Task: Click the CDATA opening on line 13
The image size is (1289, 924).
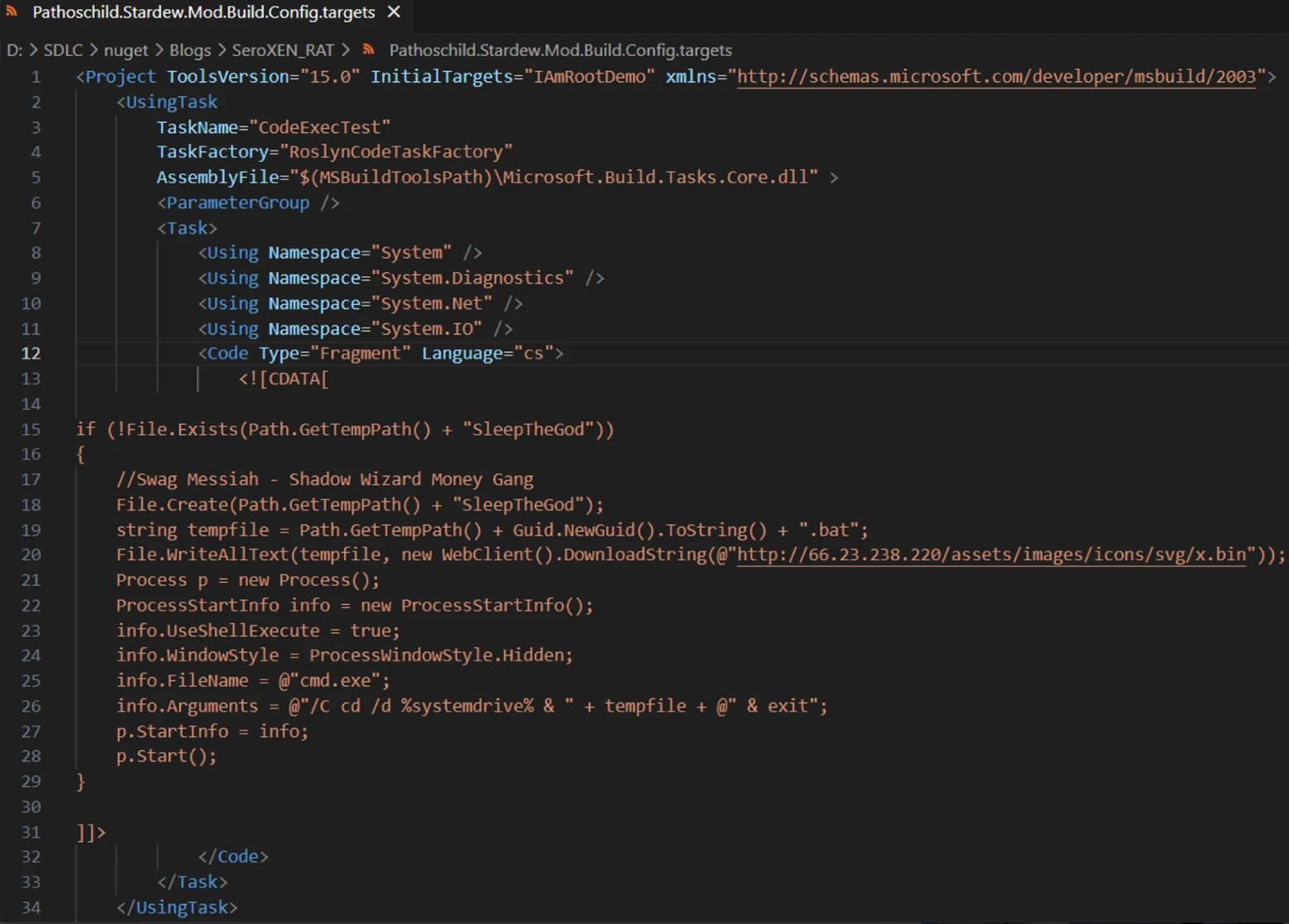Action: click(284, 379)
